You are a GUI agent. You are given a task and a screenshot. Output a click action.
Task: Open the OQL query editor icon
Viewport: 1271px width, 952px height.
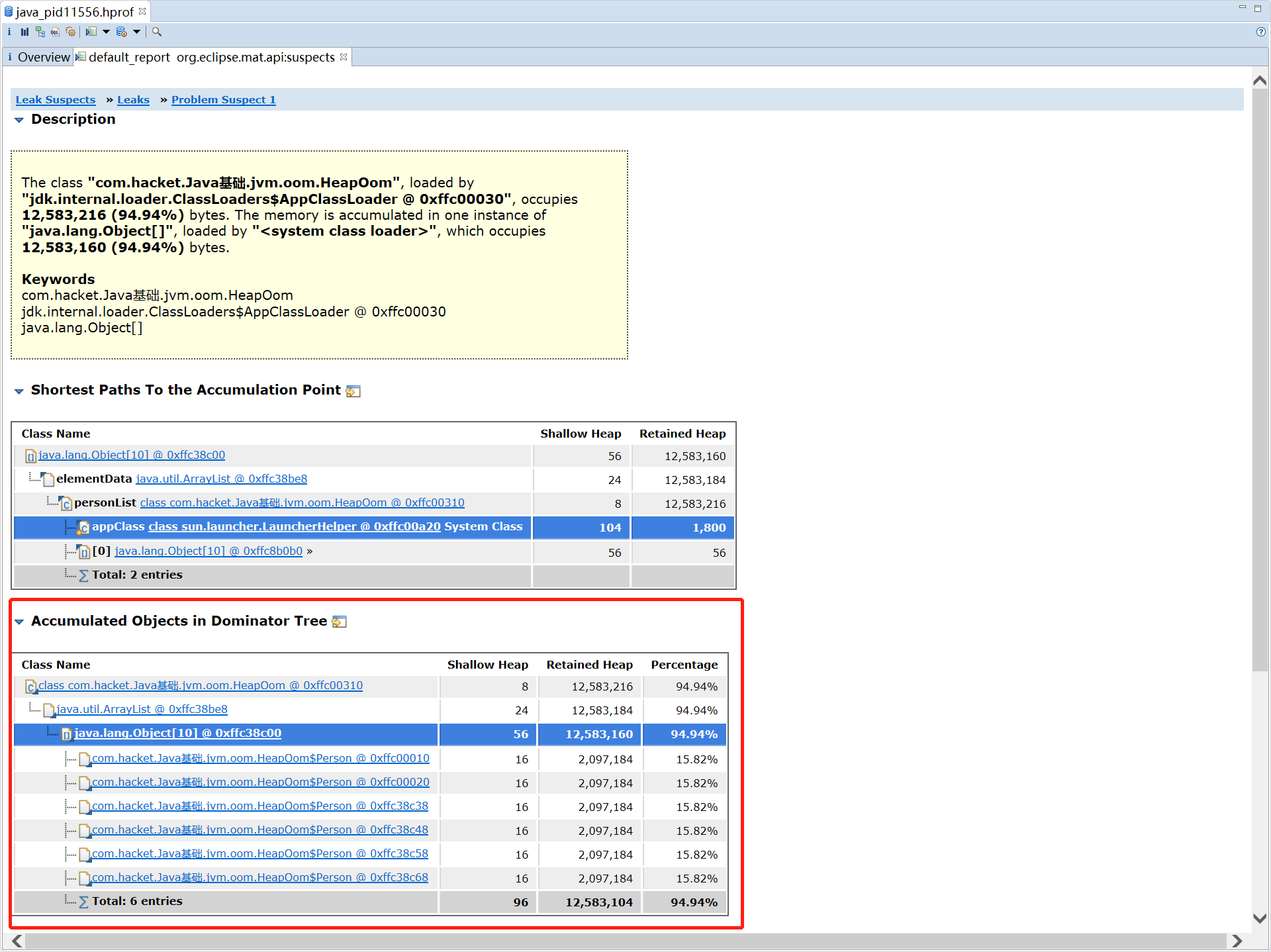tap(55, 32)
